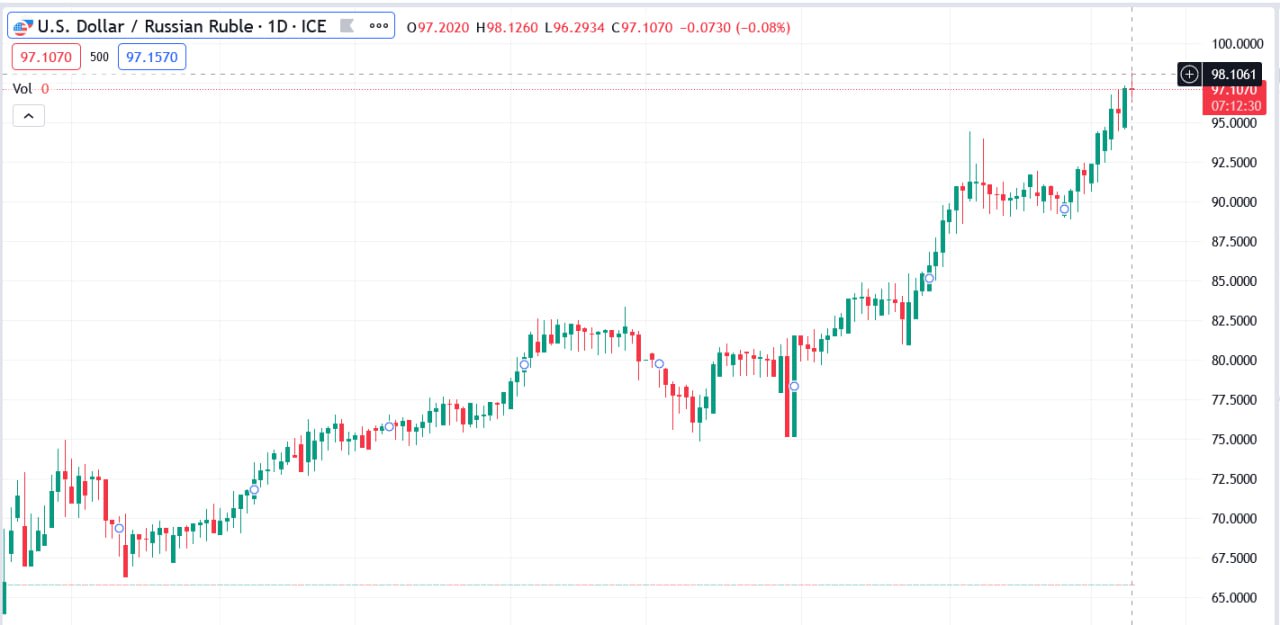The width and height of the screenshot is (1280, 625).
Task: Click the black crosshair price label 98.1061
Action: click(1234, 74)
